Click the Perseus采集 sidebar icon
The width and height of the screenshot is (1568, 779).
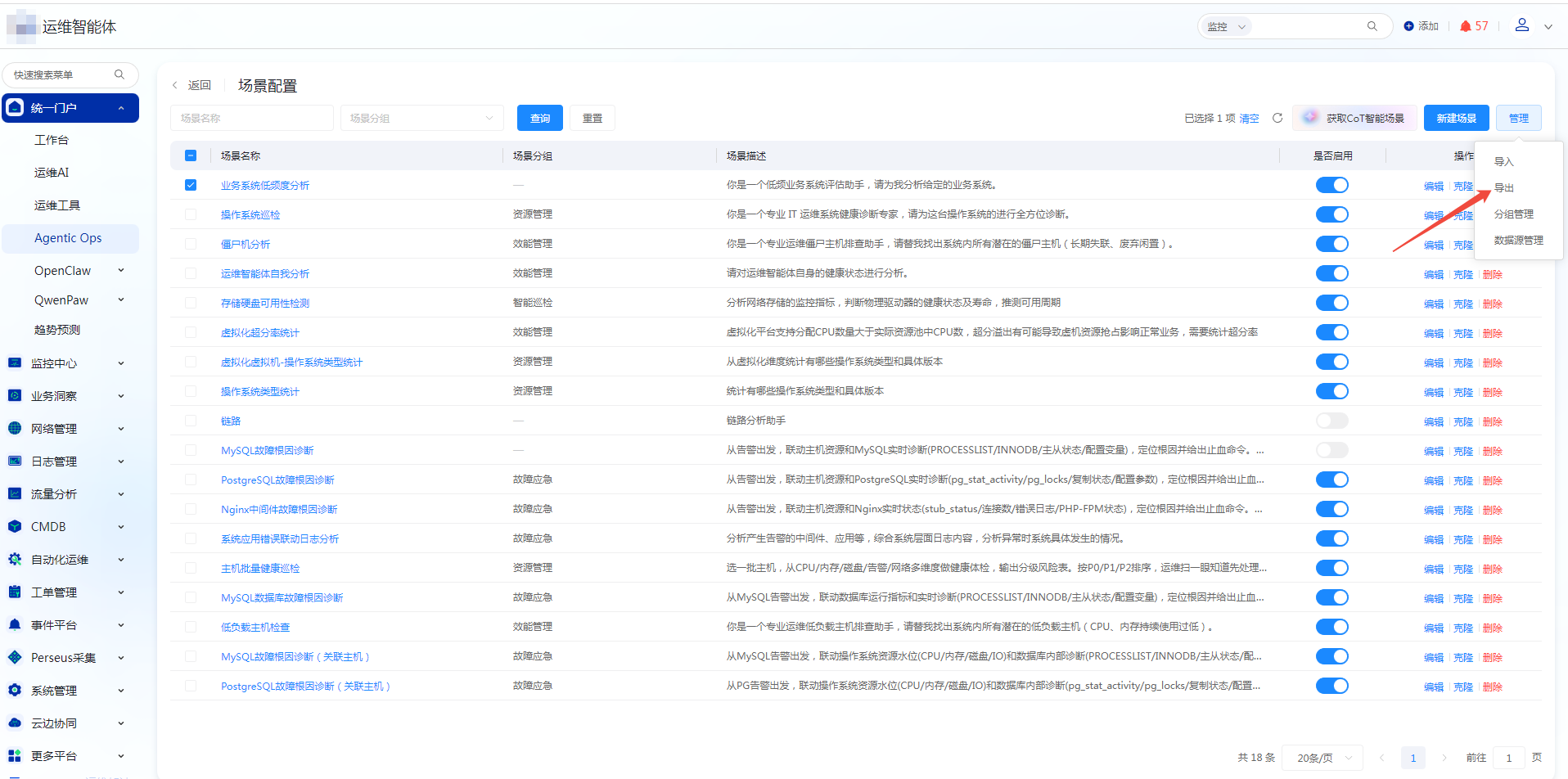click(15, 657)
